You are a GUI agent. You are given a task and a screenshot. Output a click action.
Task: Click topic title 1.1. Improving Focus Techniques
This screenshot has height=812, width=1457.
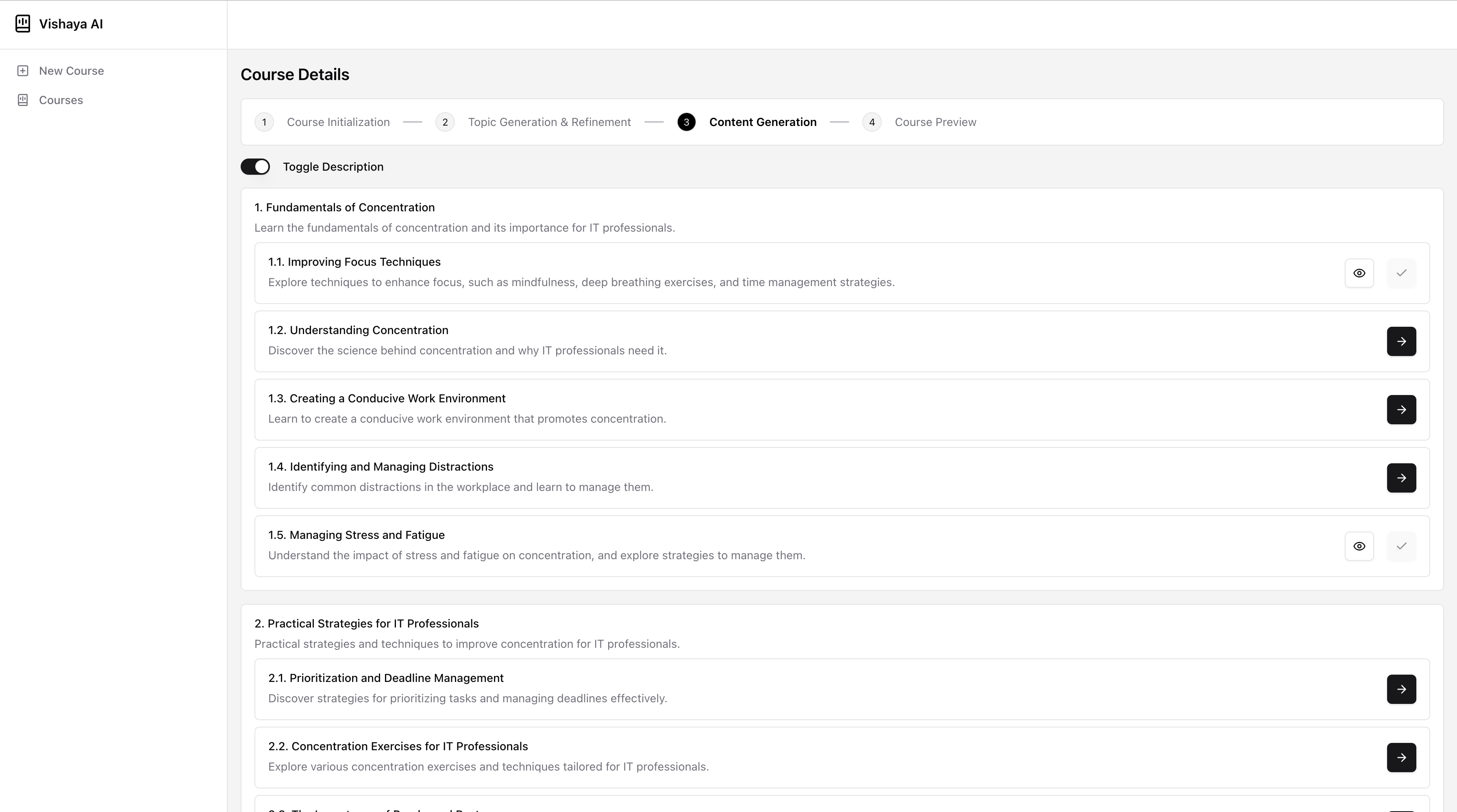pyautogui.click(x=354, y=262)
